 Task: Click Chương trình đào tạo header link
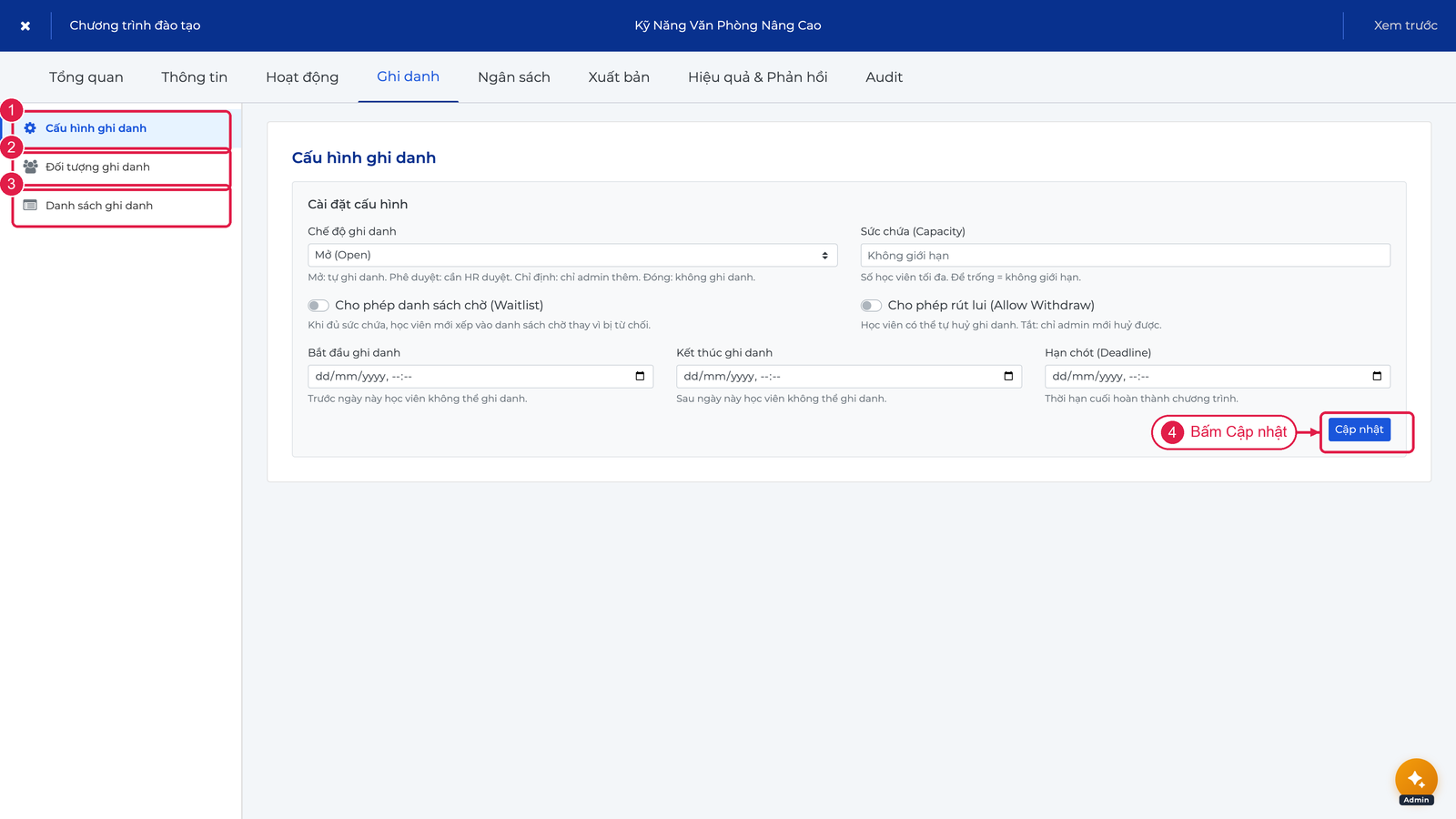135,25
